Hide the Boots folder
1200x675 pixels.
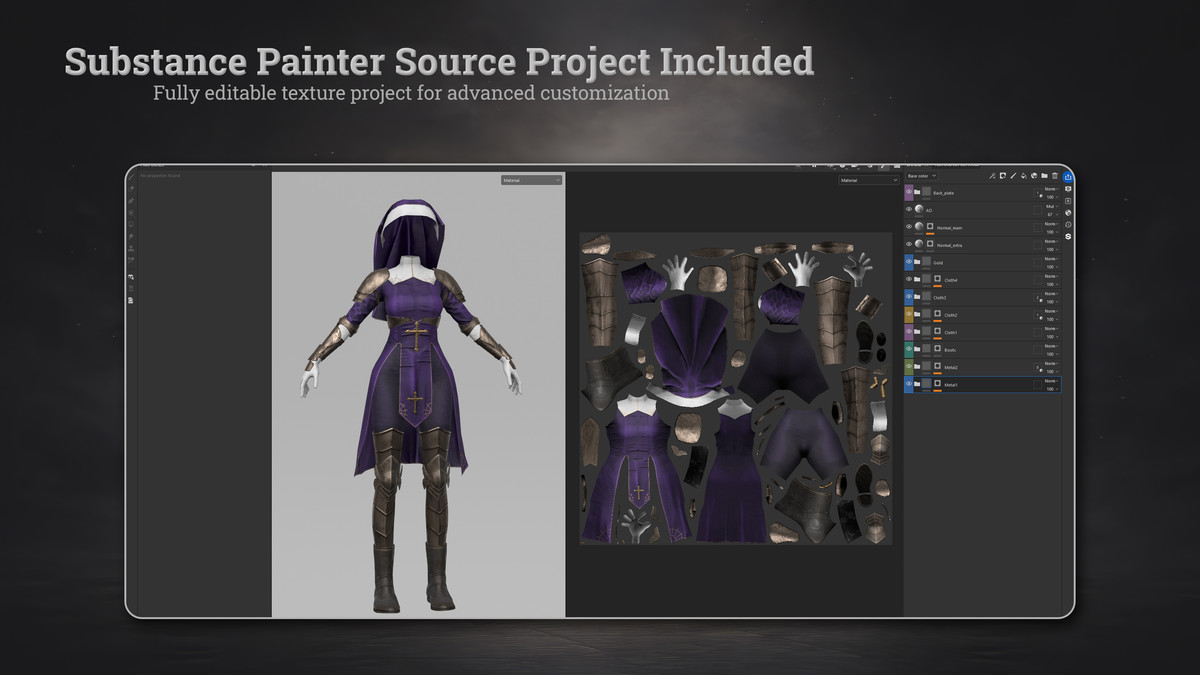click(x=909, y=350)
